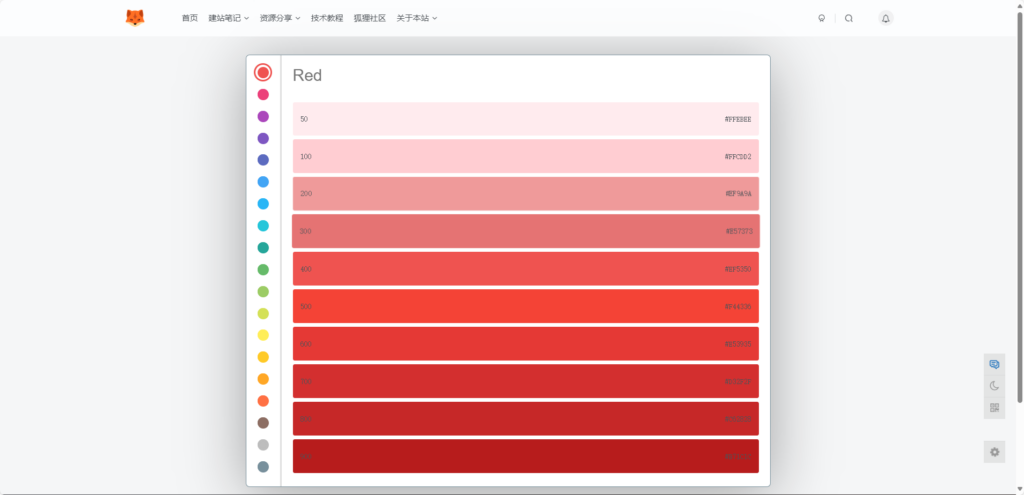Choose the Yellow palette dot
The width and height of the screenshot is (1024, 495).
tap(263, 335)
